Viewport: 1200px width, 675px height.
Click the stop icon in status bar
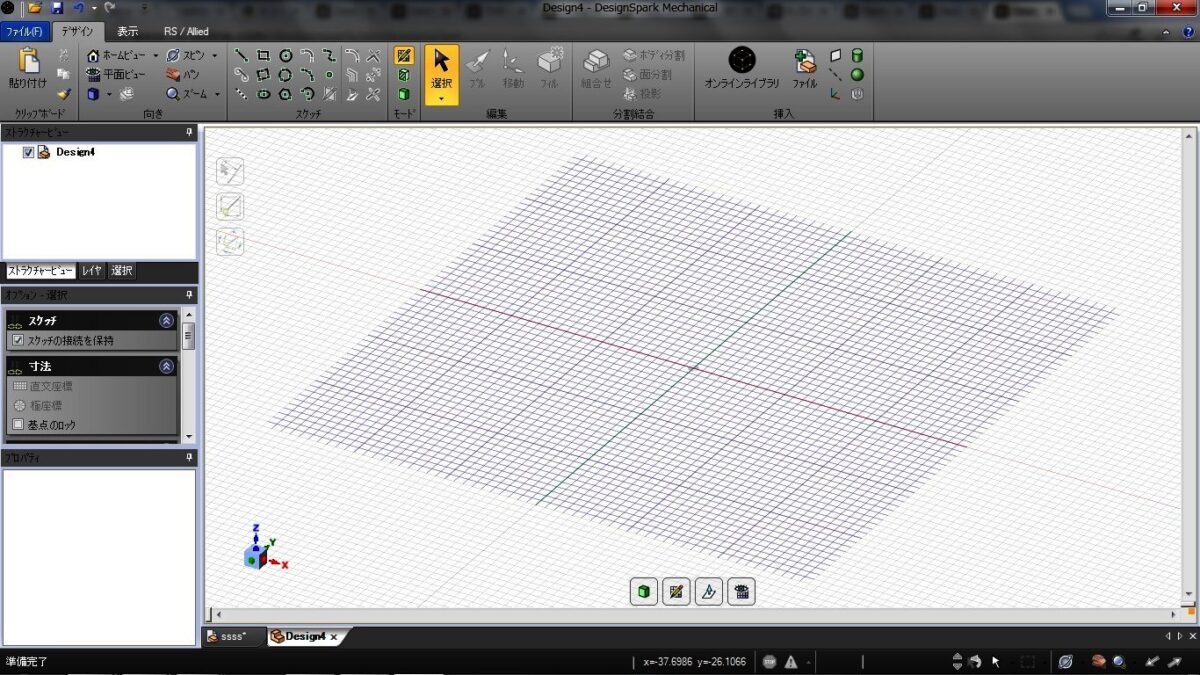[769, 661]
